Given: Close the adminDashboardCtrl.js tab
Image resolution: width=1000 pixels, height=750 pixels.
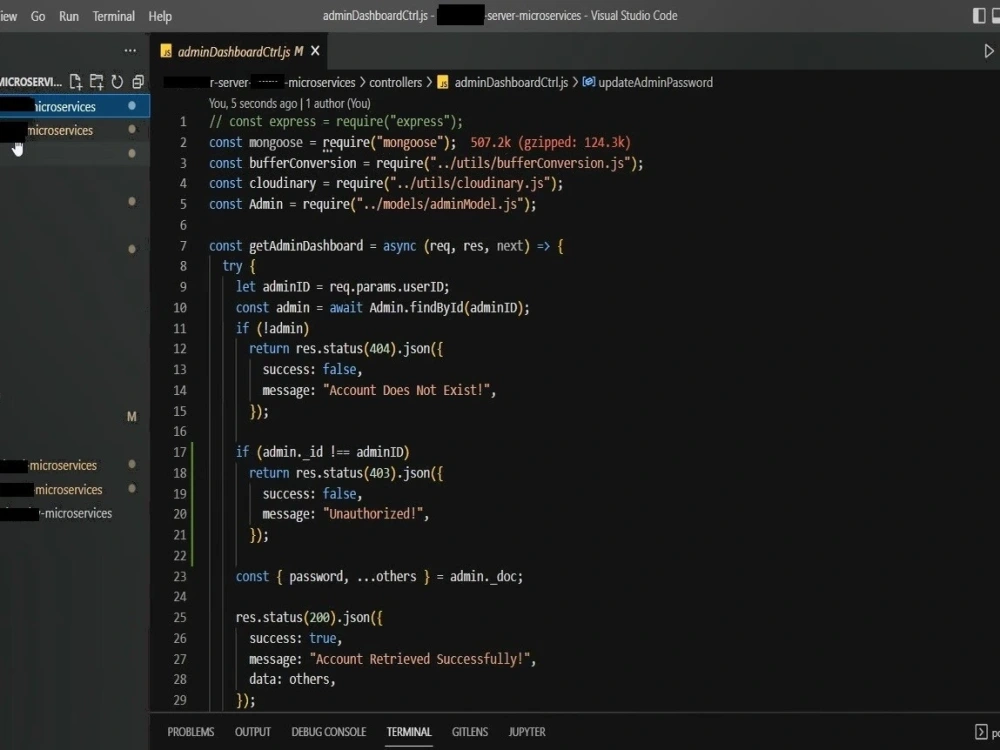Looking at the screenshot, I should click(315, 51).
